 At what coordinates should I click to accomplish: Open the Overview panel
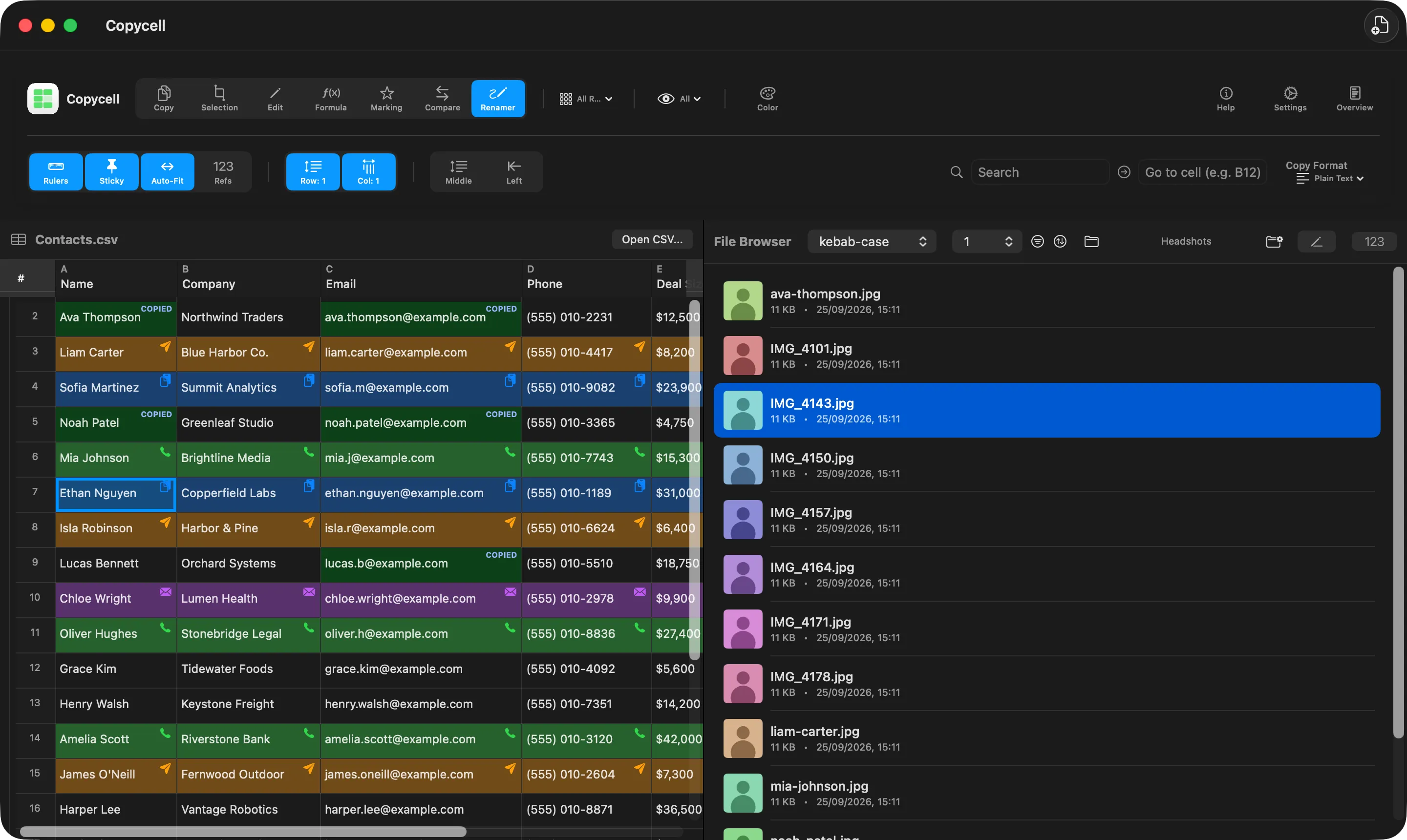coord(1354,99)
